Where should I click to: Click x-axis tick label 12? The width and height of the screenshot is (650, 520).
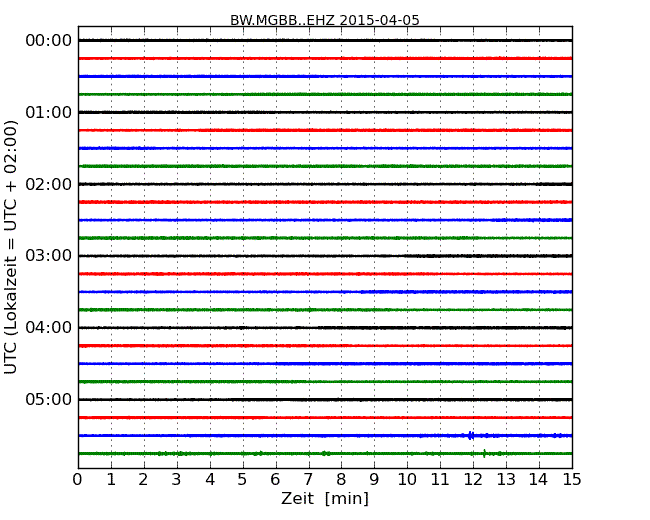(x=473, y=480)
